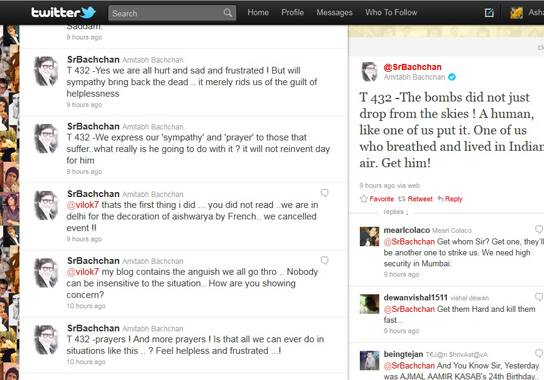
Task: Click the bubble icon on mearlcolaco's reply
Action: pyautogui.click(x=539, y=229)
